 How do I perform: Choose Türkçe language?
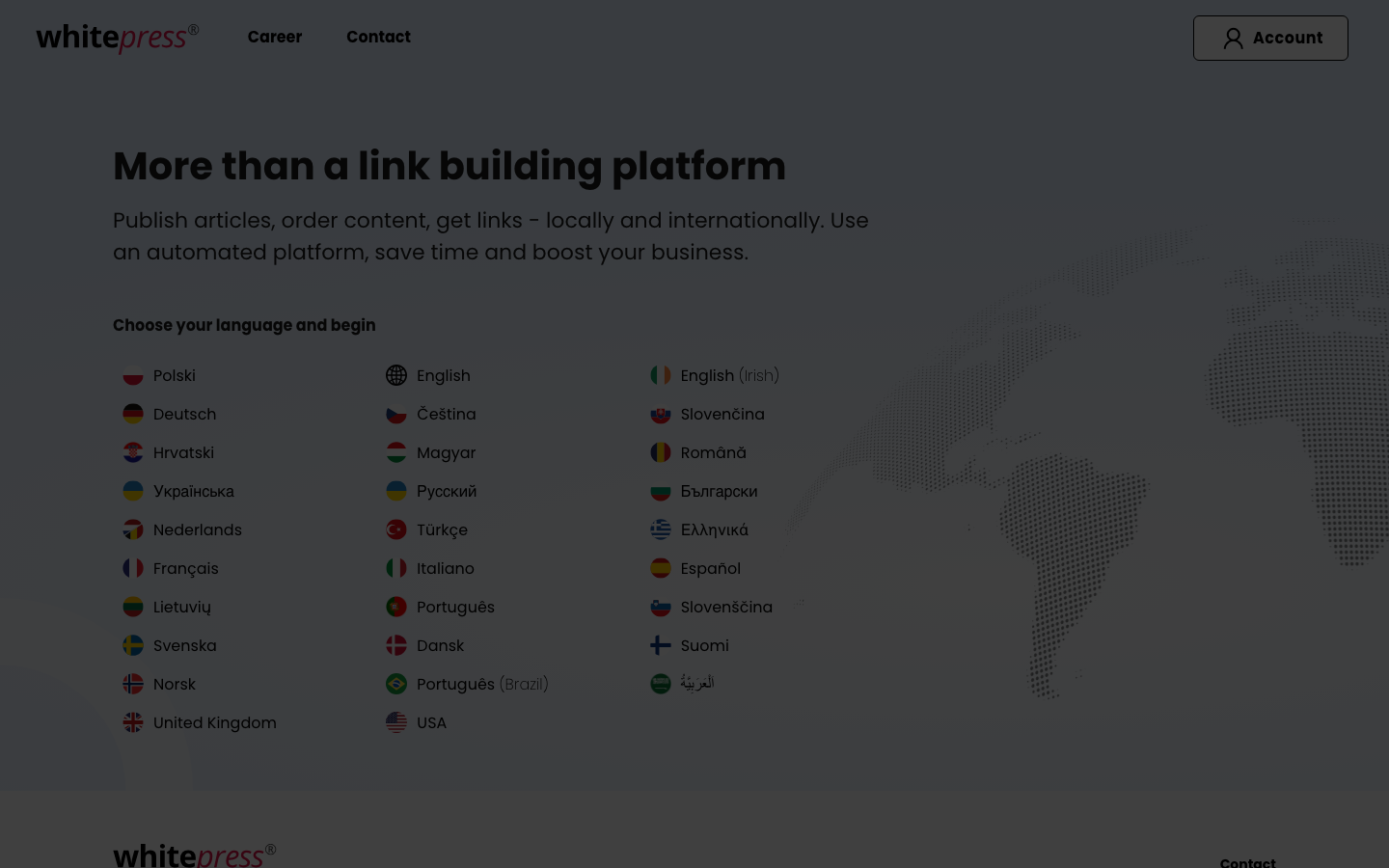pyautogui.click(x=442, y=529)
